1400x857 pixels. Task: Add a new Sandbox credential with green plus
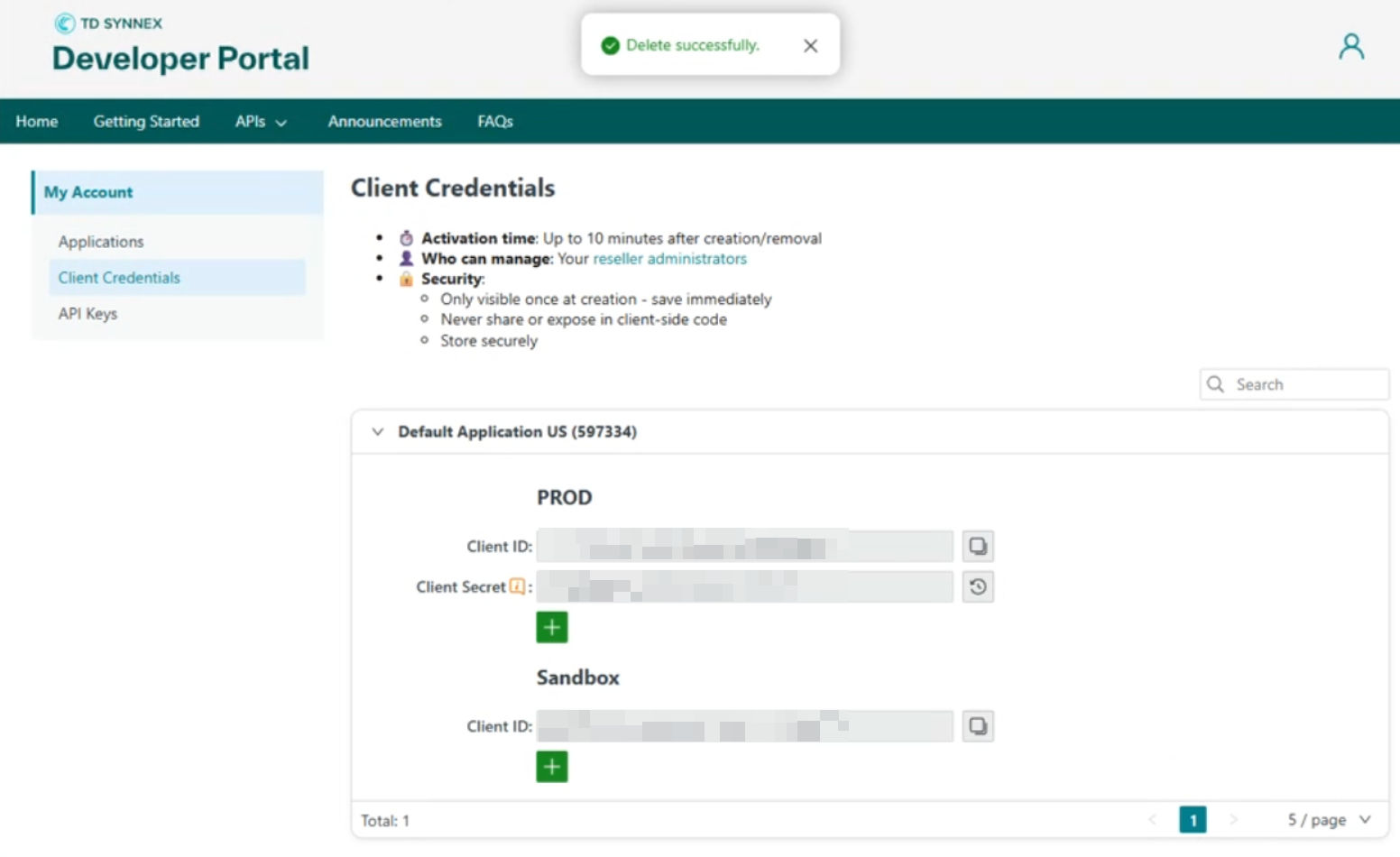(x=552, y=767)
